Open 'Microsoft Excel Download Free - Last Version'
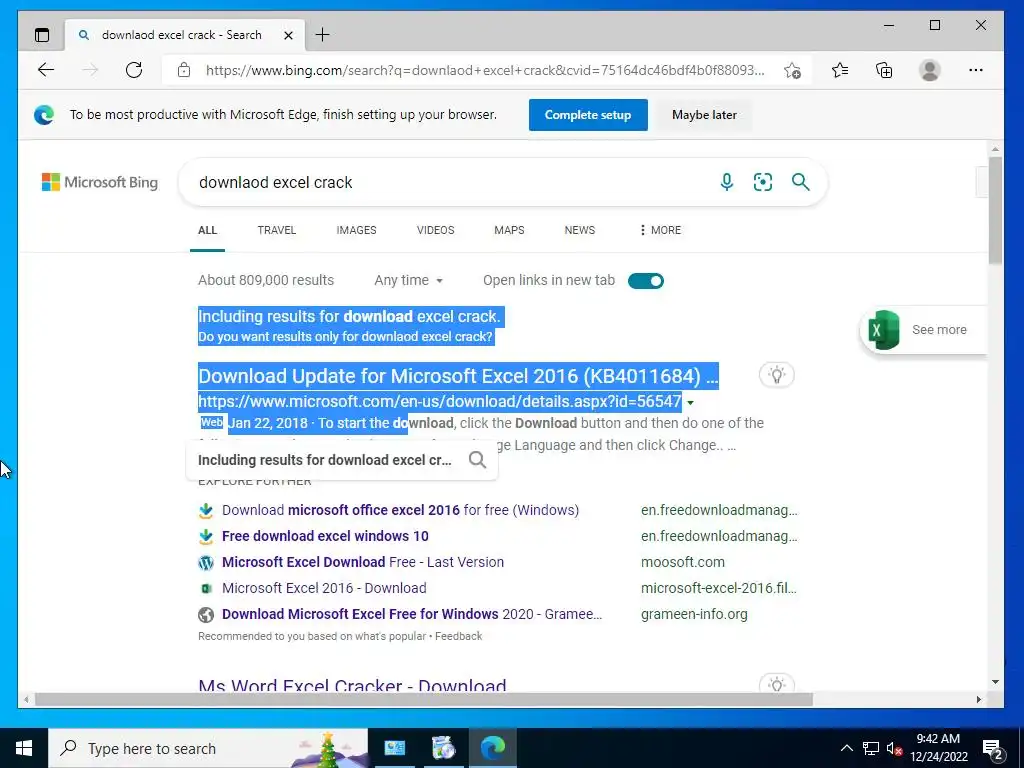Screen dimensions: 1024x768 (x=362, y=562)
